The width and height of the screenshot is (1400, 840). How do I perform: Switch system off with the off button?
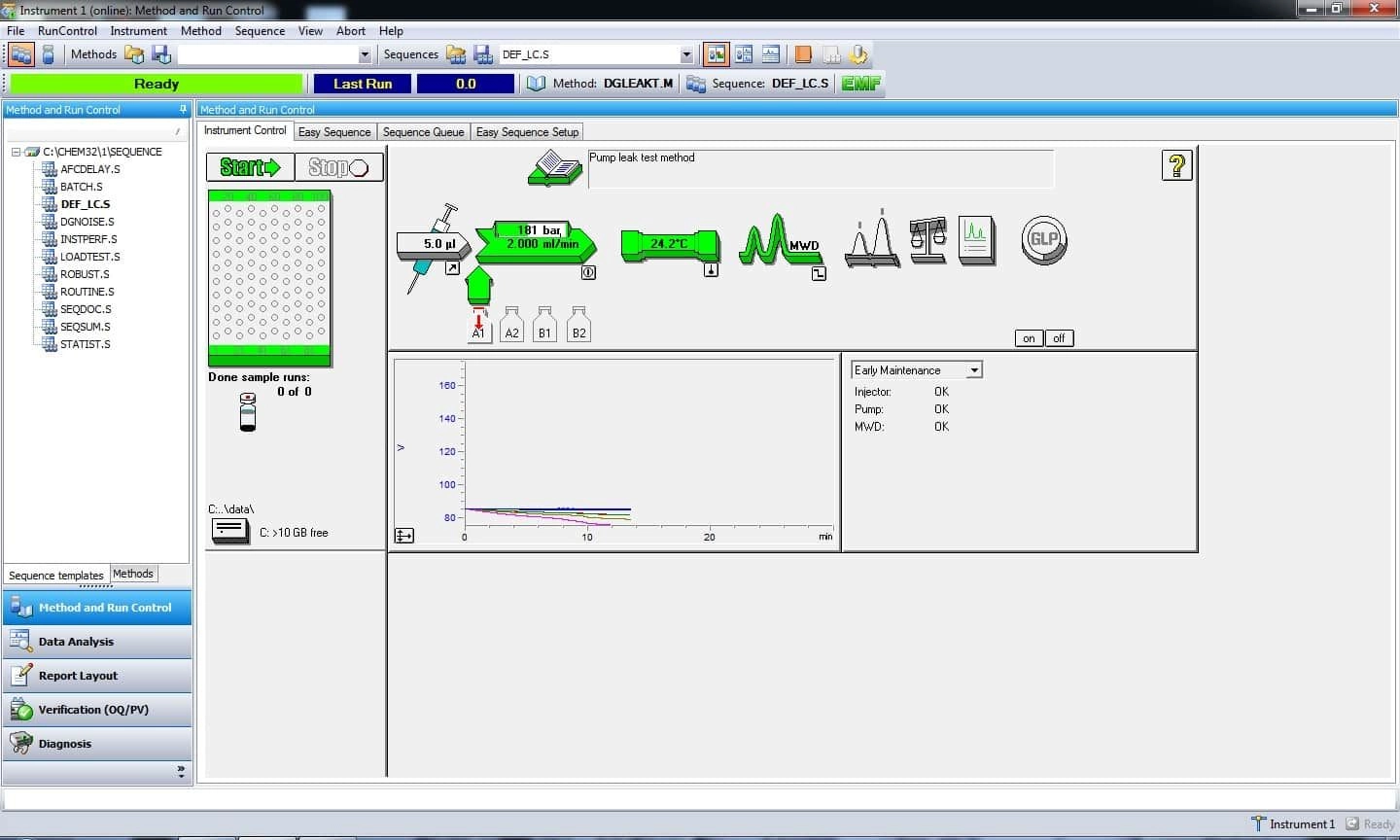[x=1059, y=338]
